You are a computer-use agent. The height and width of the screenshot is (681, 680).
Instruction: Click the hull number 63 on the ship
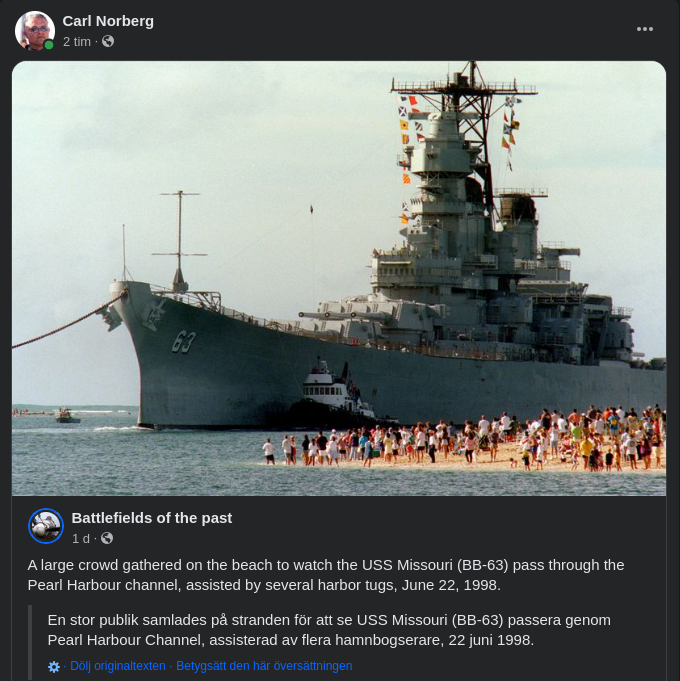(x=184, y=342)
